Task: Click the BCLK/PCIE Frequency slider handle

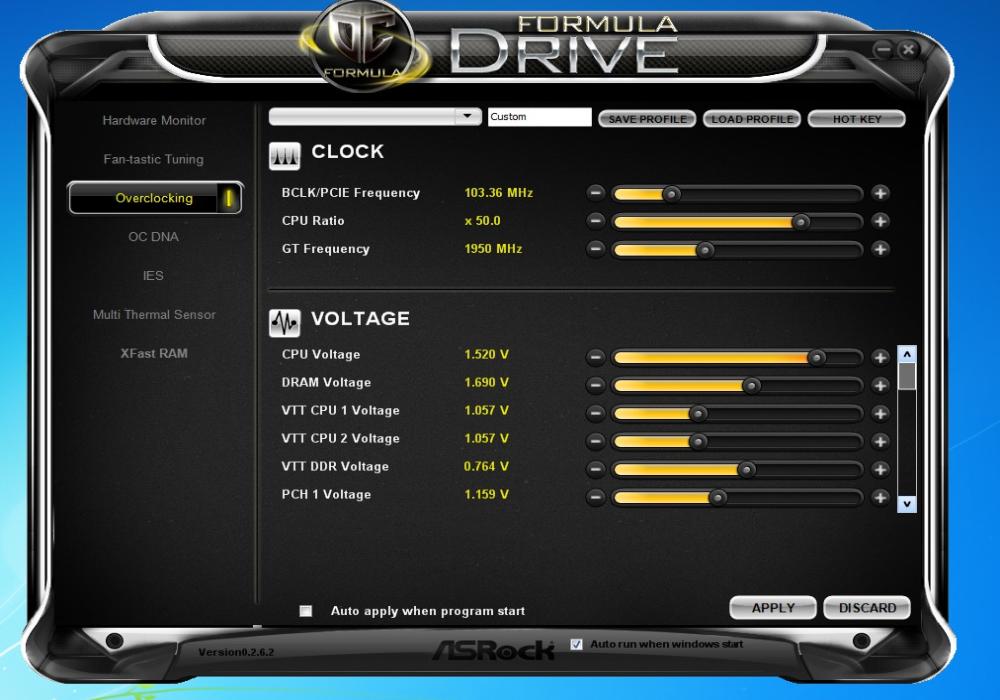Action: coord(671,193)
